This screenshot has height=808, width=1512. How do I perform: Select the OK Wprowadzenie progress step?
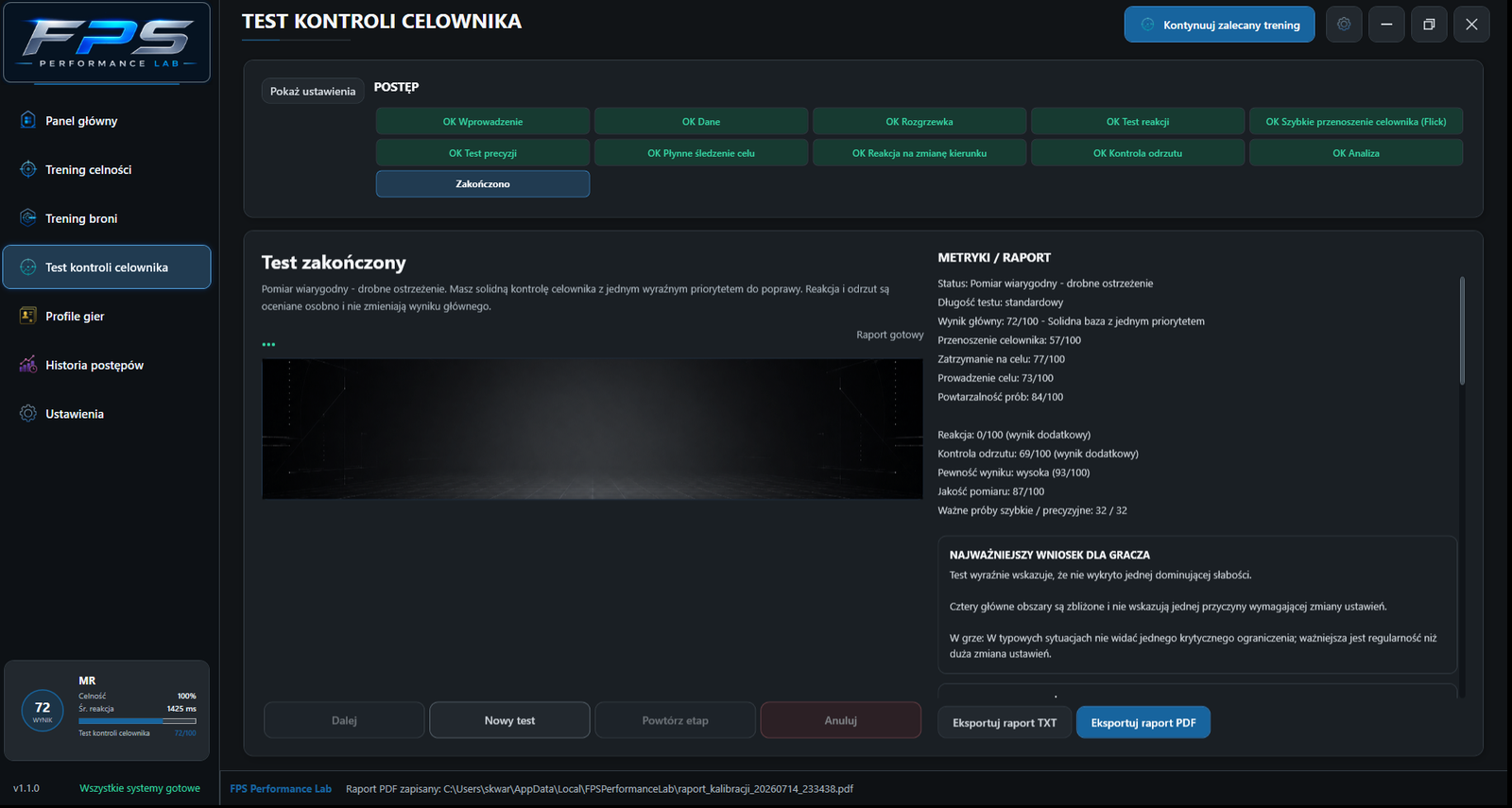[483, 121]
